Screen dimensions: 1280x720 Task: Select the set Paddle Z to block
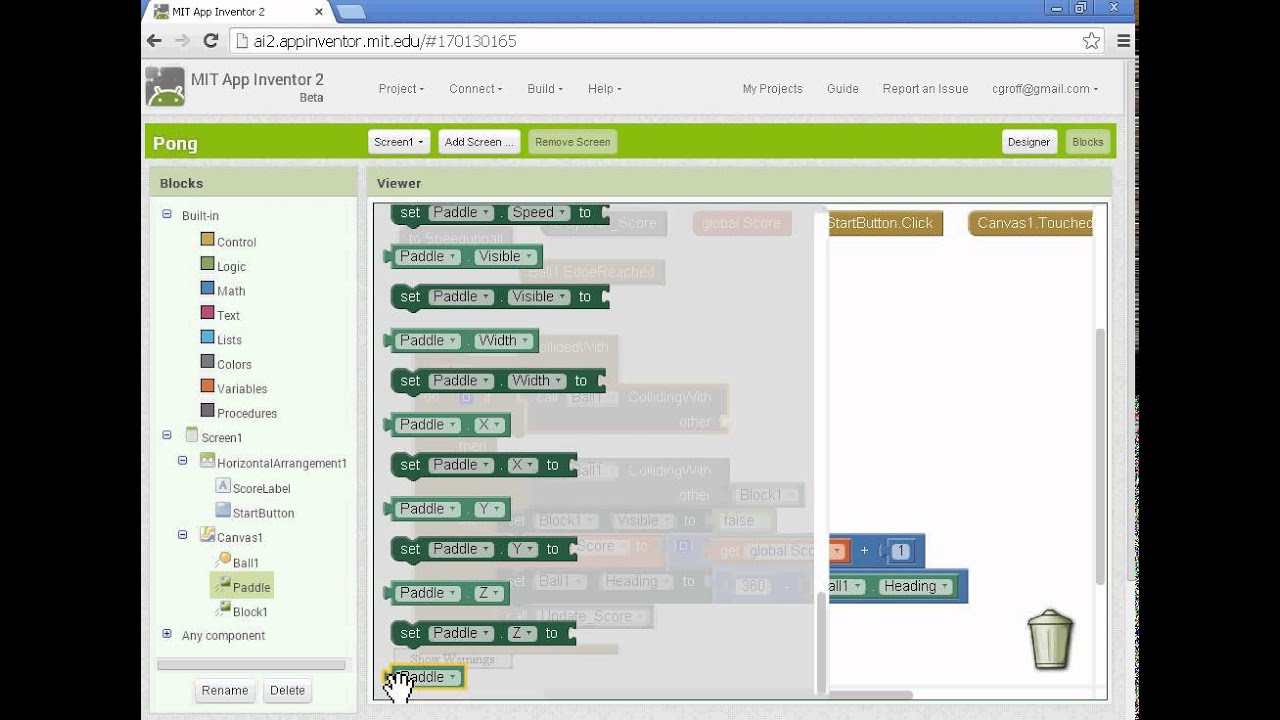click(x=484, y=633)
